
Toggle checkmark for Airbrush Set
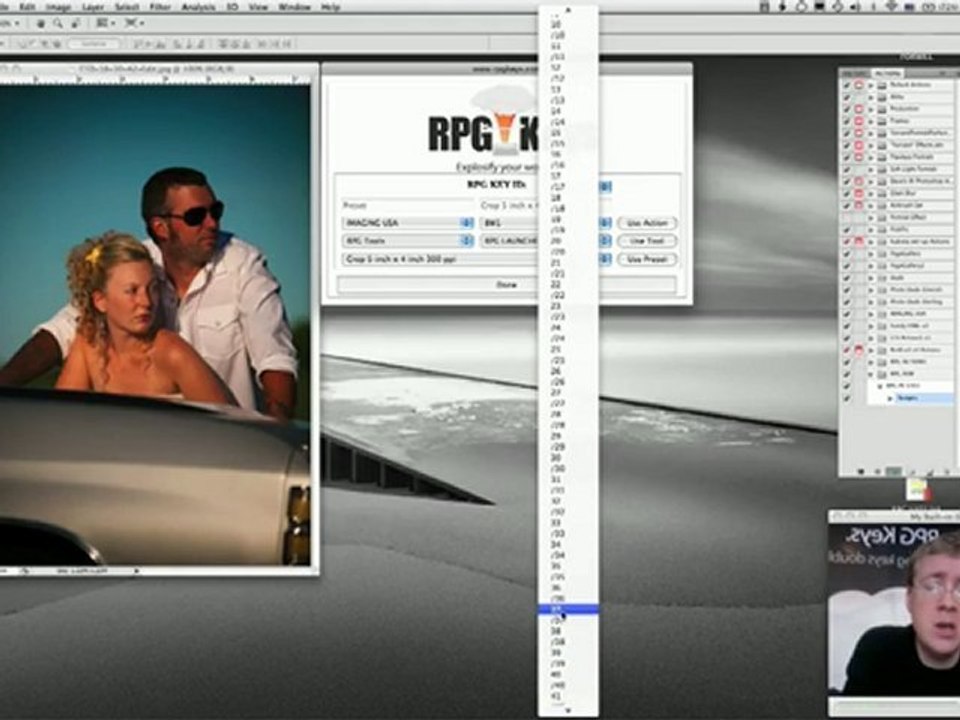(847, 205)
